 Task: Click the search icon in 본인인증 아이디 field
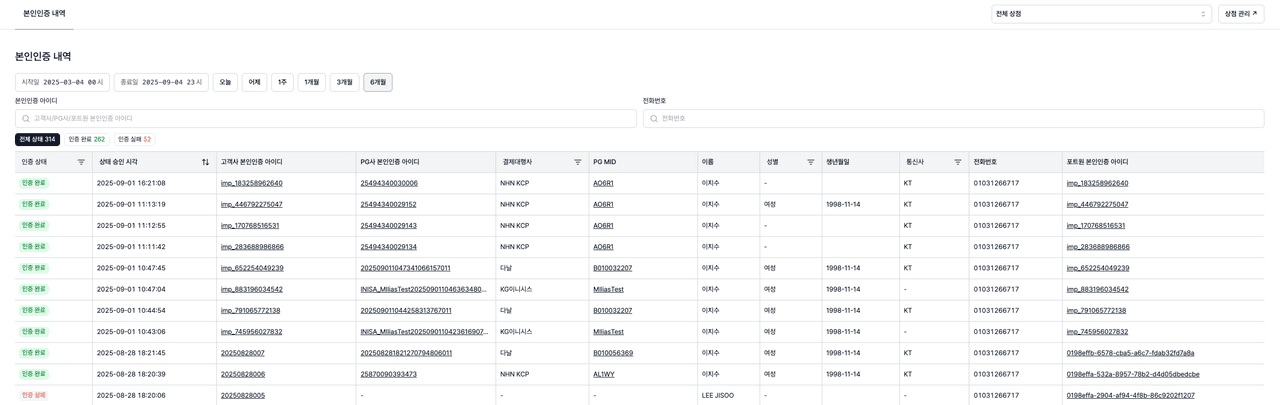point(26,118)
